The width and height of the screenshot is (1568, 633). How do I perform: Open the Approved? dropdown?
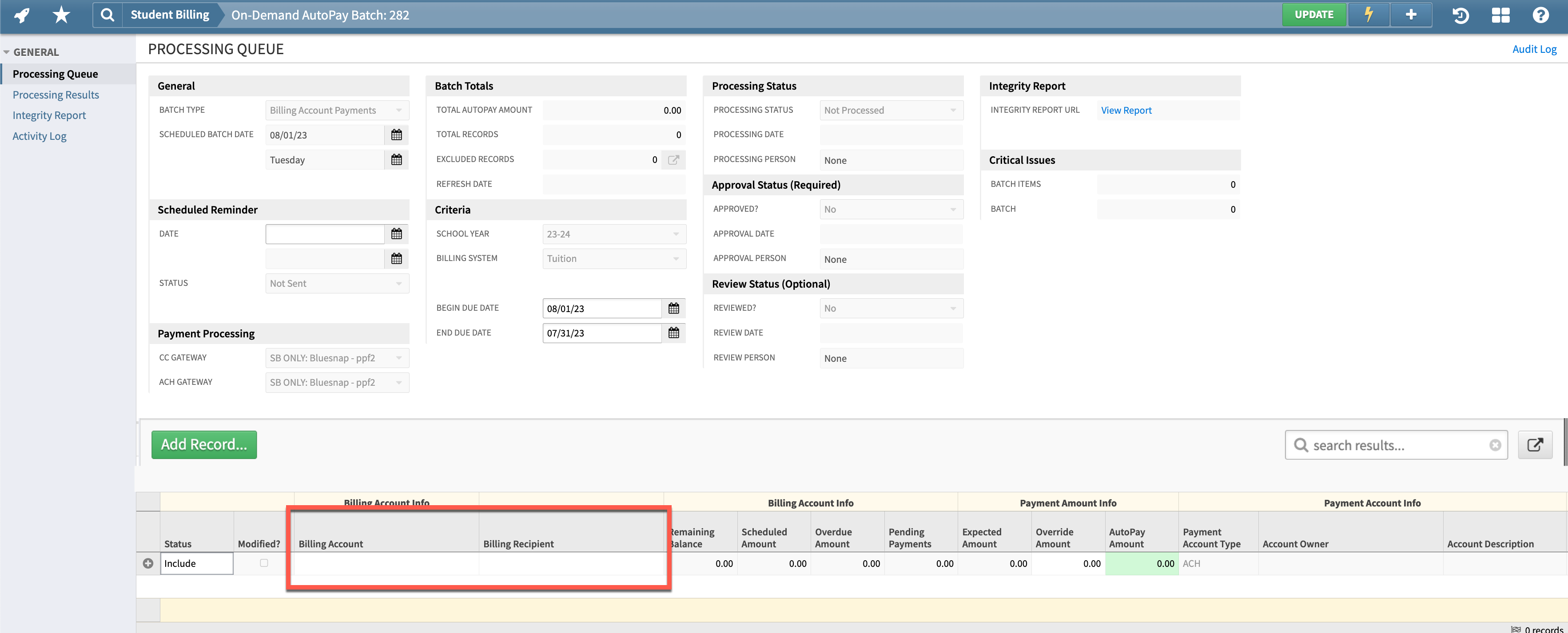tap(891, 209)
